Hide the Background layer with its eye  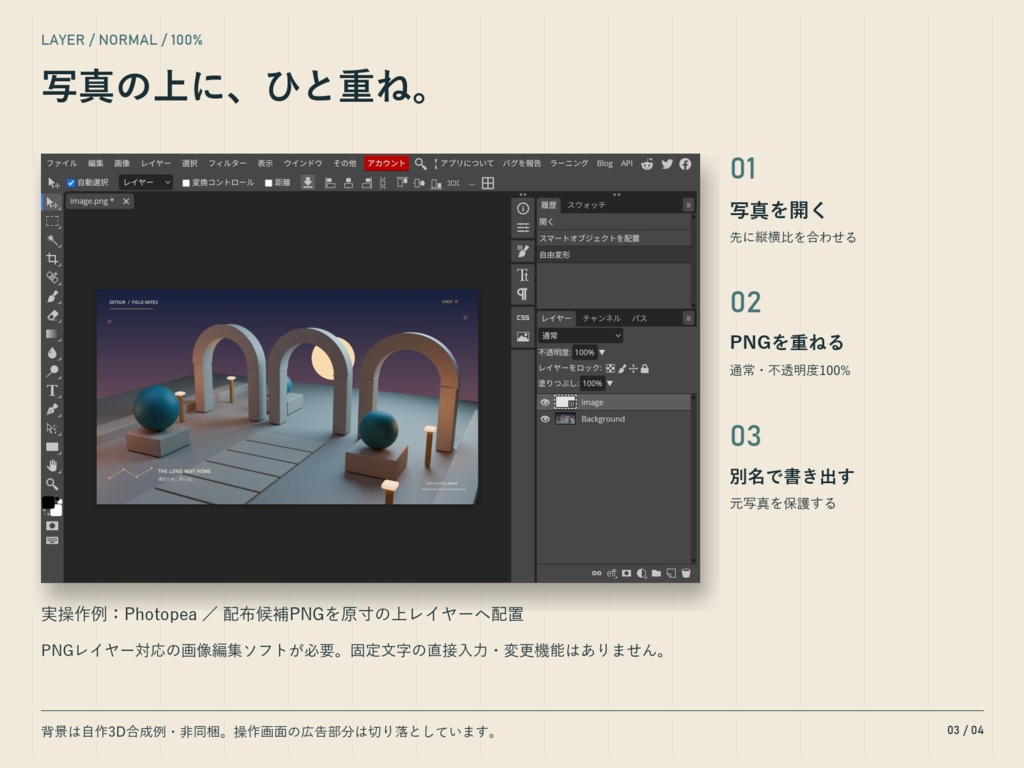click(x=545, y=419)
